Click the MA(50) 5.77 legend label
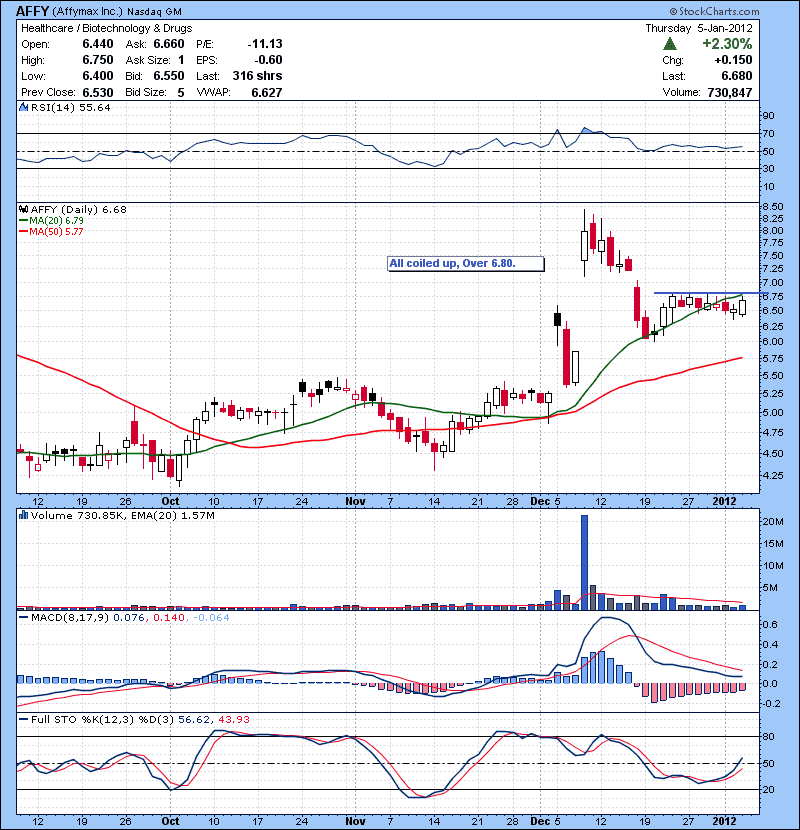800x830 pixels. (56, 231)
